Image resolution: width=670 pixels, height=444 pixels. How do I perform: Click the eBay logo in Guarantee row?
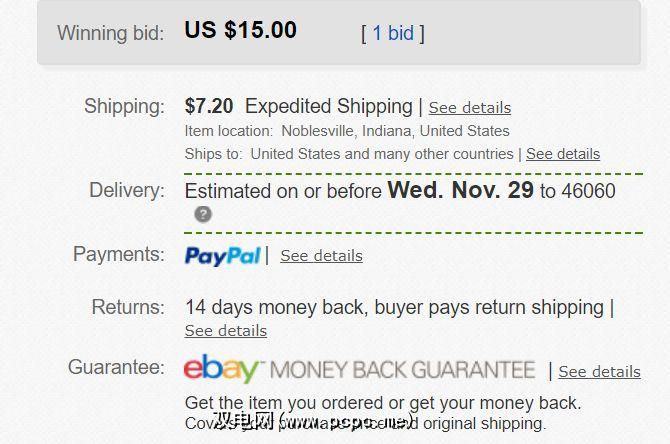point(222,370)
